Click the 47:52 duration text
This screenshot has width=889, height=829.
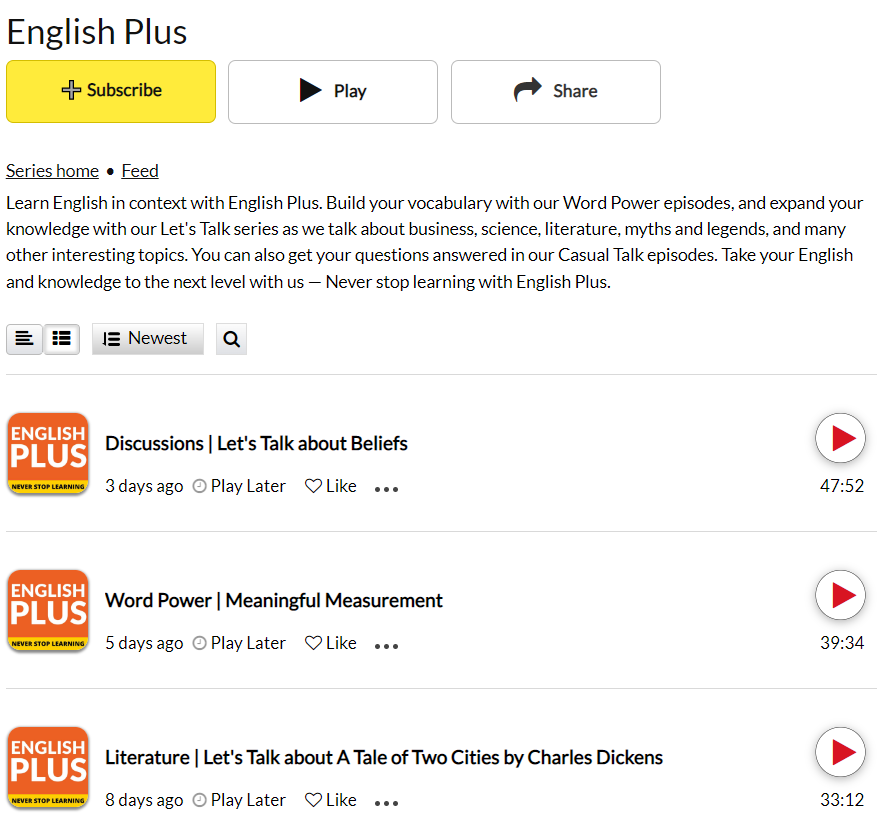coord(842,486)
